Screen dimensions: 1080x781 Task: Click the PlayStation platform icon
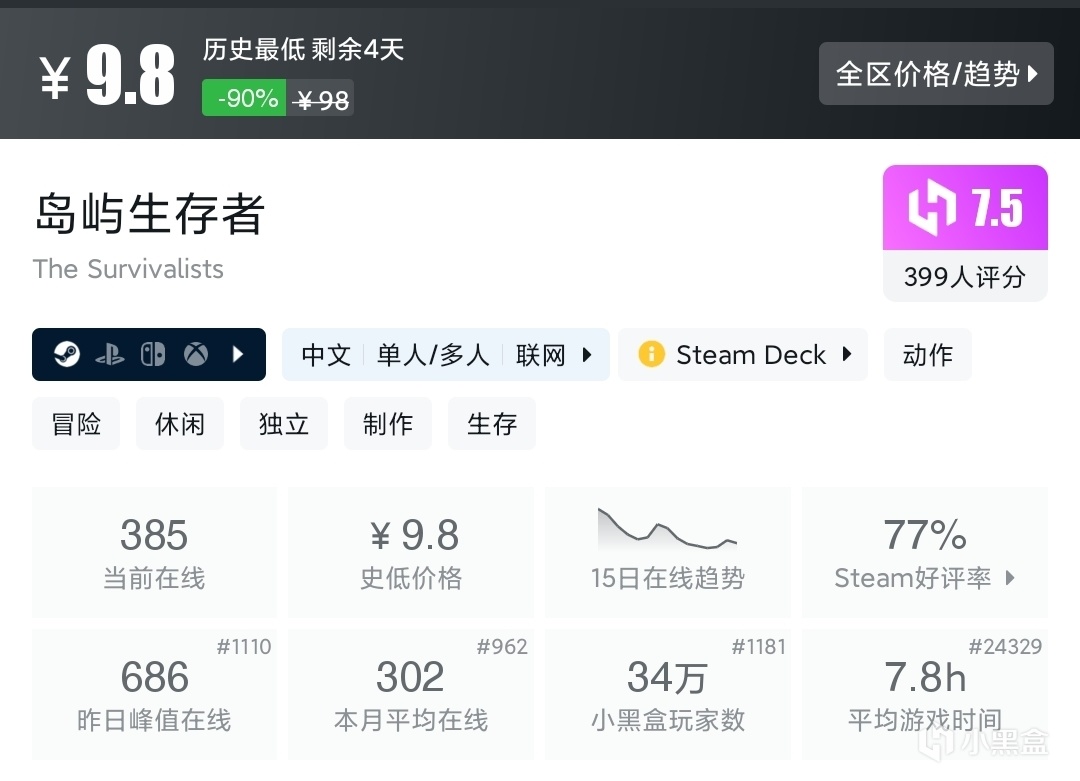[109, 355]
